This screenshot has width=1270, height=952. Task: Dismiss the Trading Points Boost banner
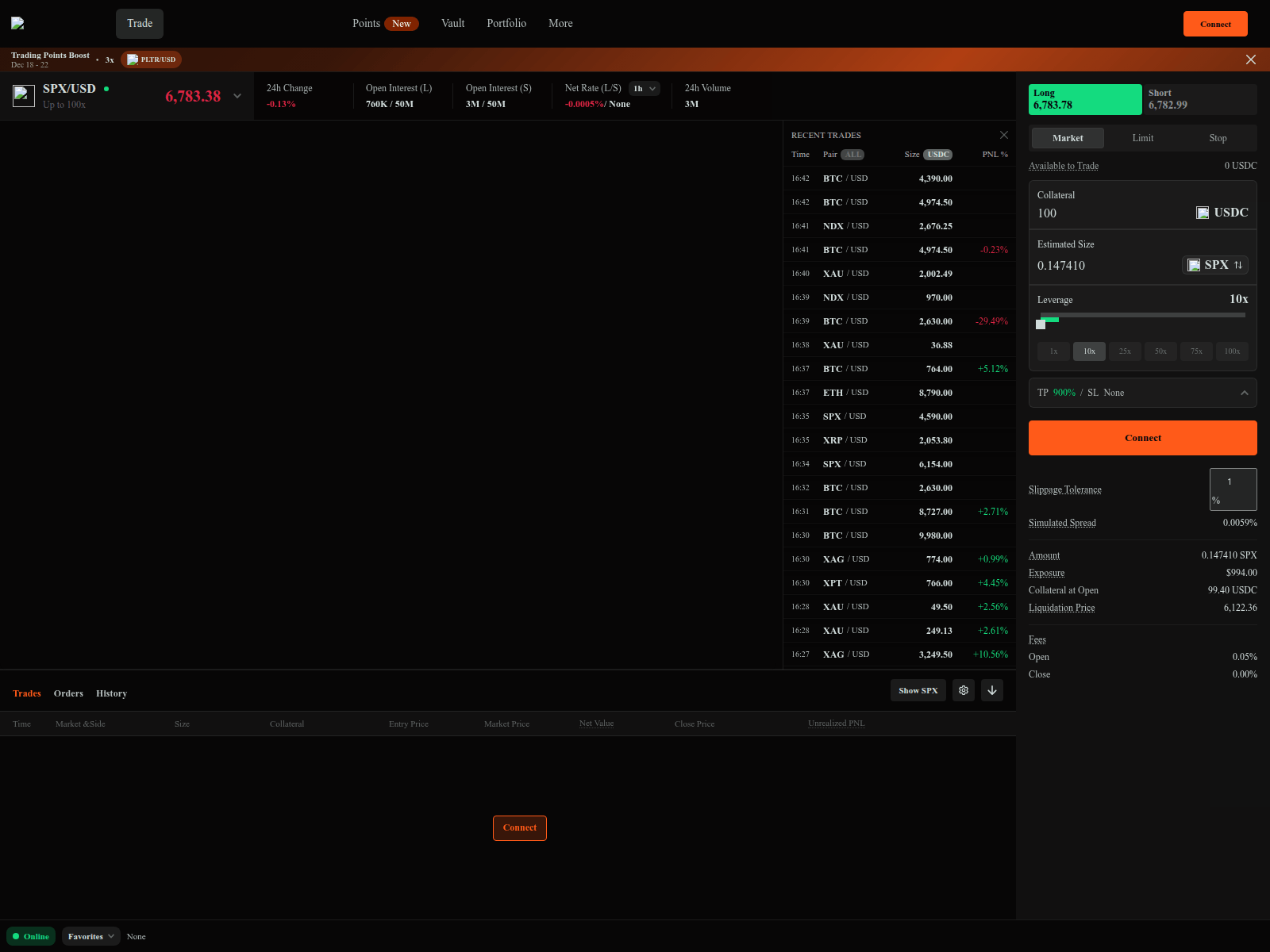coord(1251,59)
